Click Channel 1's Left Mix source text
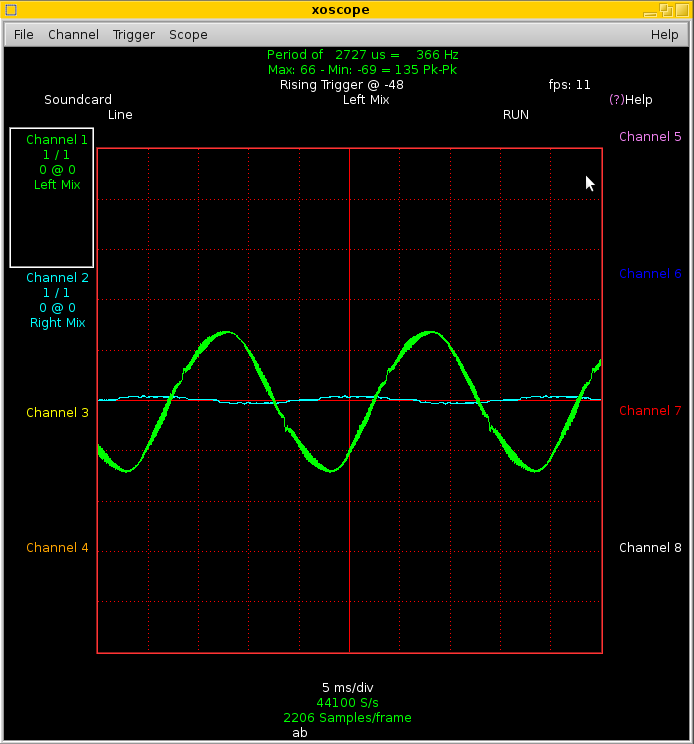 [x=57, y=185]
